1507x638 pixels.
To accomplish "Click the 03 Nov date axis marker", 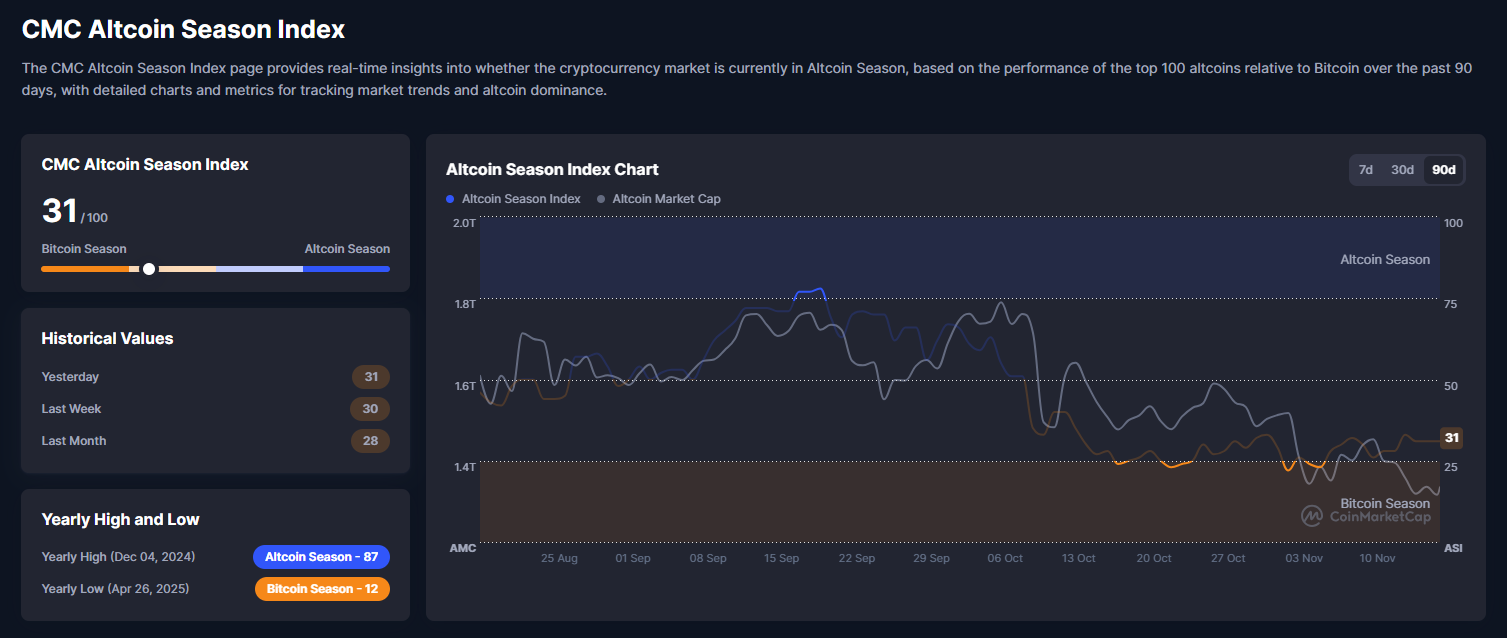I will click(x=1304, y=558).
